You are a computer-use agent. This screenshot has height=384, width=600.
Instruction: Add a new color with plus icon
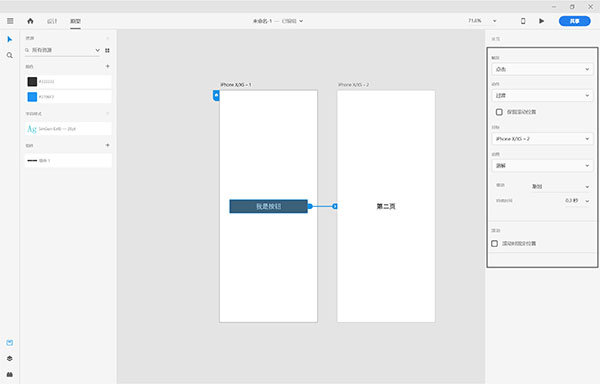pyautogui.click(x=108, y=67)
